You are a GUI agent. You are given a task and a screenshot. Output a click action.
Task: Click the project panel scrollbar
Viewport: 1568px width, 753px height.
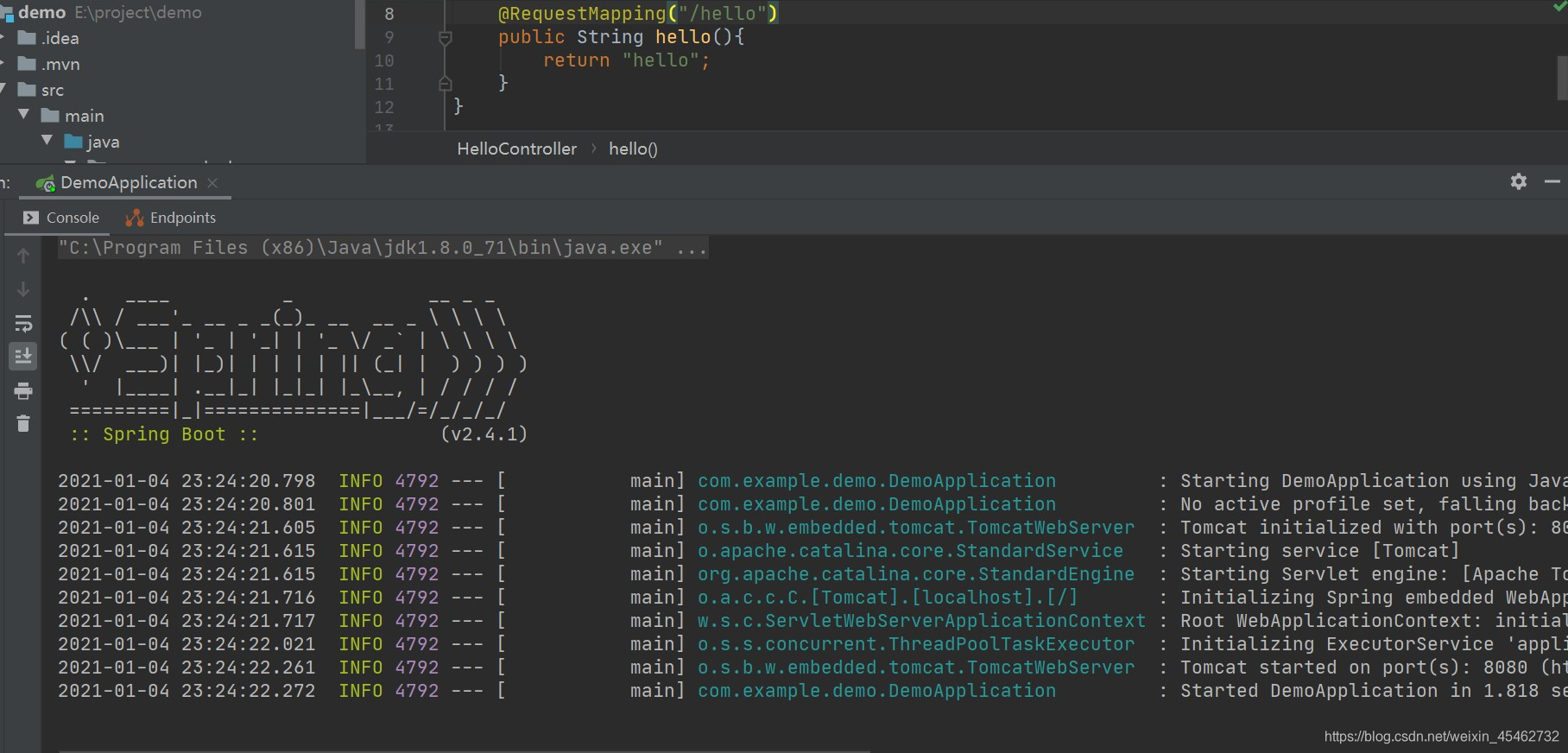click(359, 24)
